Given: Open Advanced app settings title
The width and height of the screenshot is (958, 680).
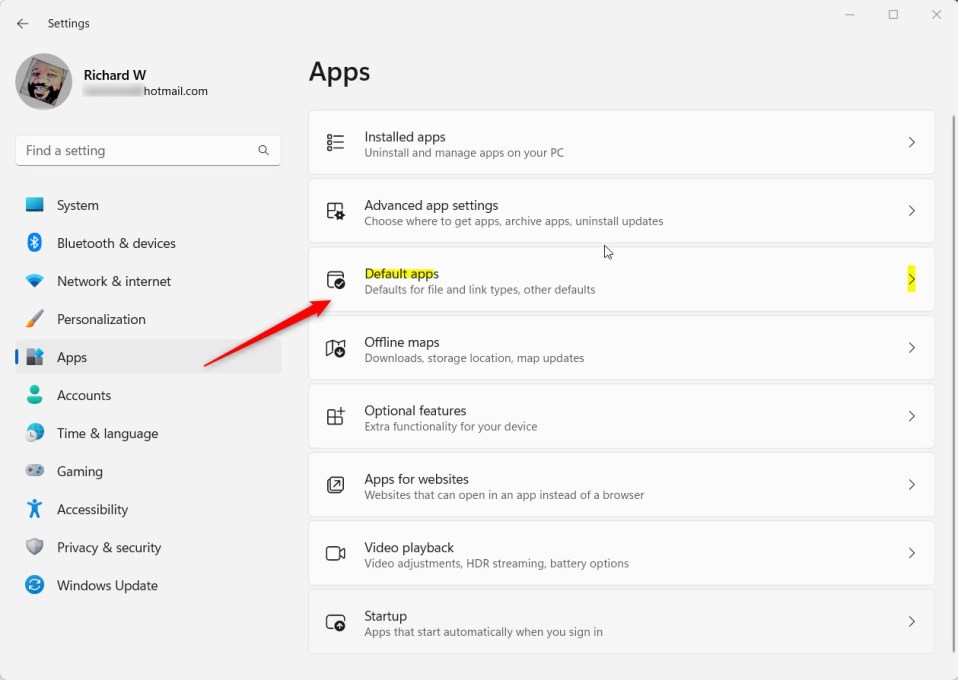Looking at the screenshot, I should pyautogui.click(x=431, y=205).
